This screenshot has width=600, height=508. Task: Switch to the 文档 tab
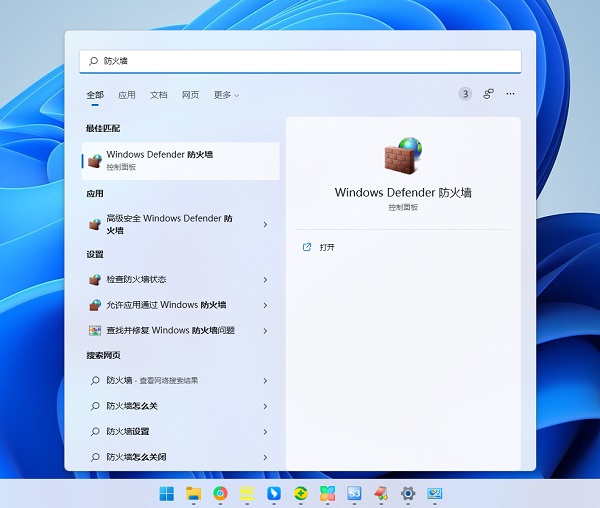[x=158, y=95]
